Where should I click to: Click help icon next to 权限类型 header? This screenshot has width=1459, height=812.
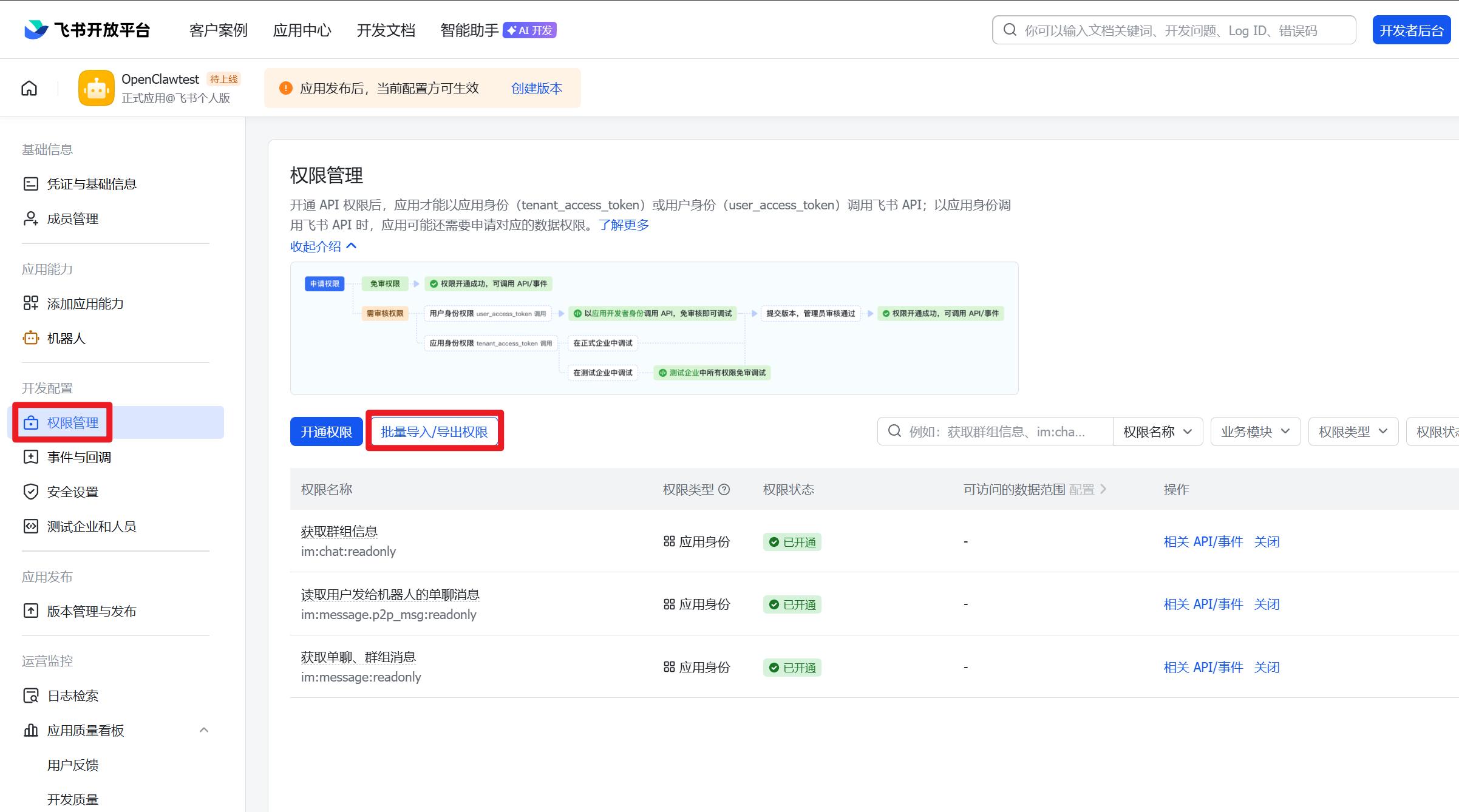724,490
